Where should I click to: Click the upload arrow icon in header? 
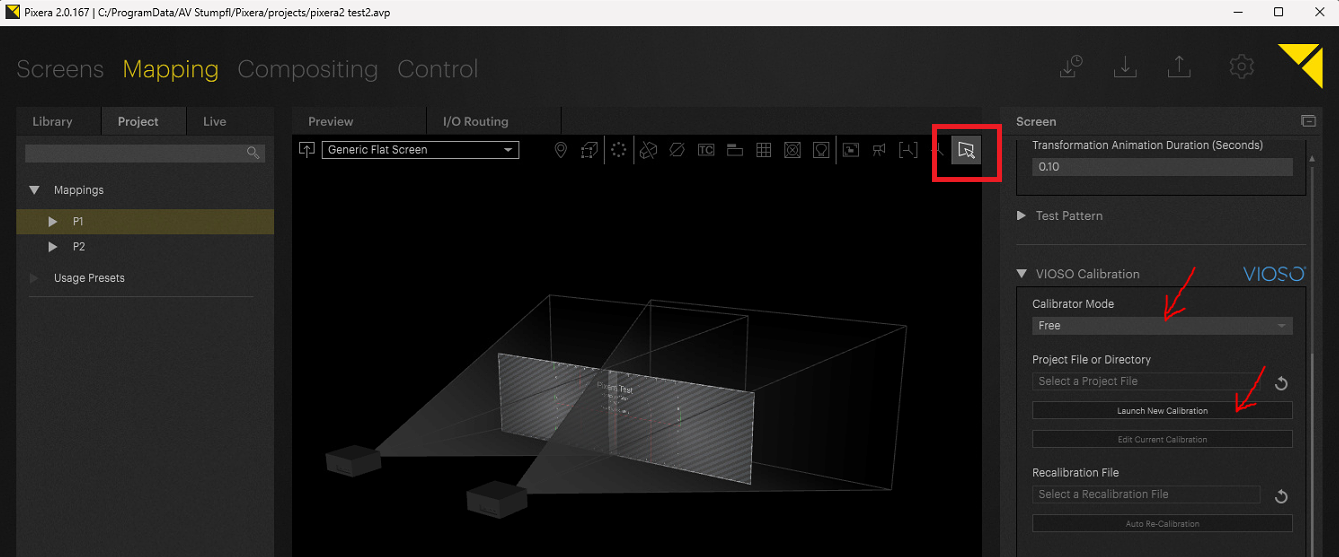(x=1179, y=67)
